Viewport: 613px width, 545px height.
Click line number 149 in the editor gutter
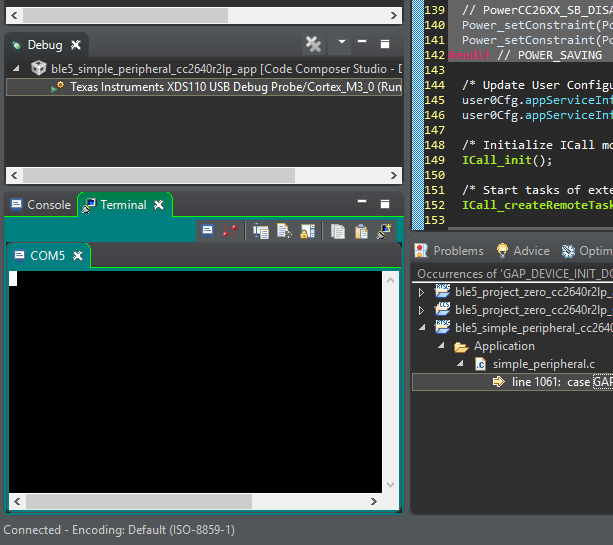434,160
